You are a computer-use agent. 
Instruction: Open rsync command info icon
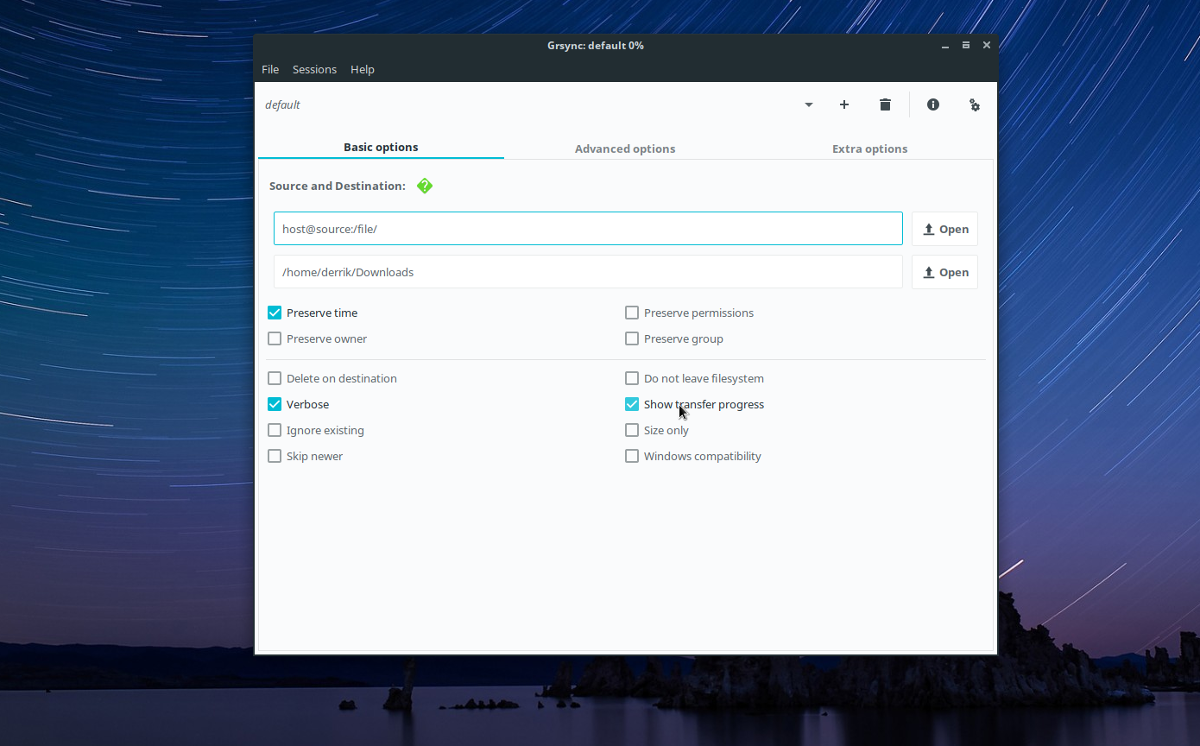point(933,105)
